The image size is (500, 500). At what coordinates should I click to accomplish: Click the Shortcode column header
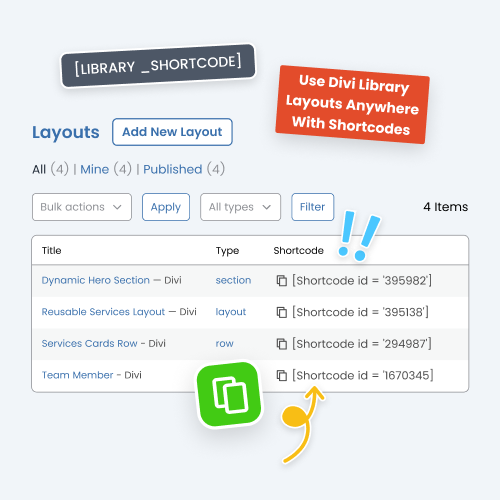(298, 250)
